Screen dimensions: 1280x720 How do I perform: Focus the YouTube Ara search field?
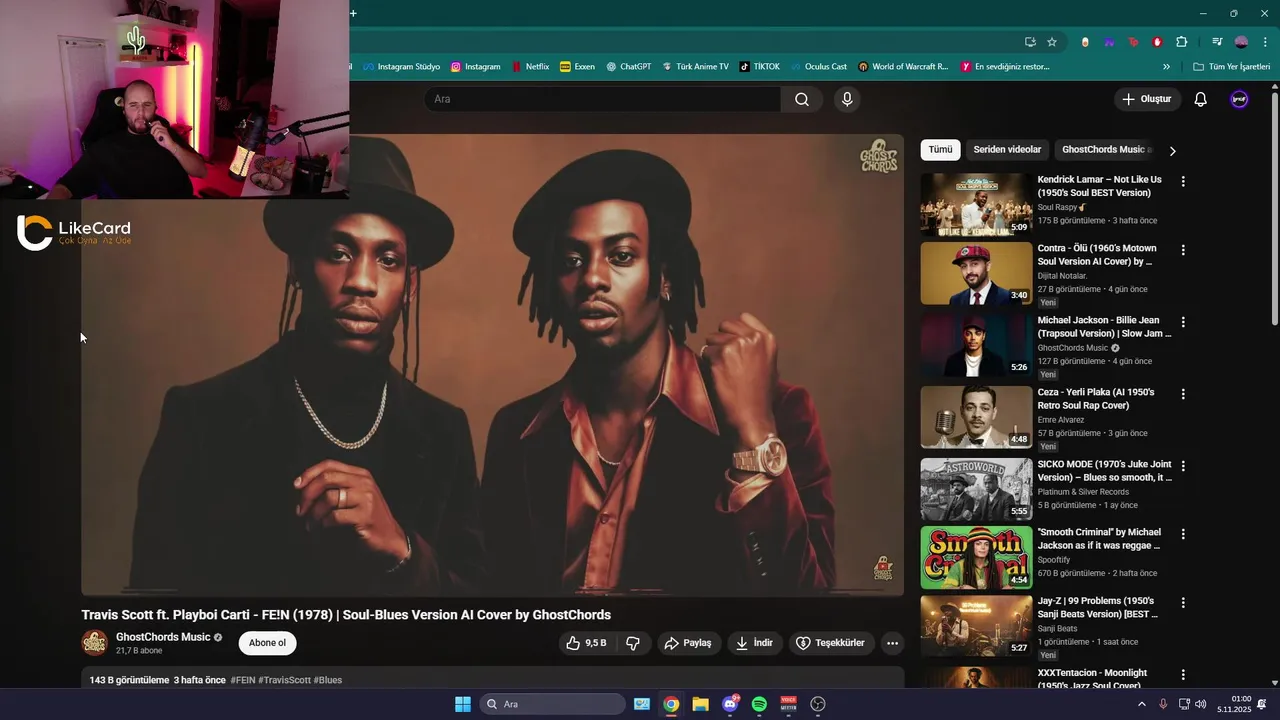[x=602, y=99]
